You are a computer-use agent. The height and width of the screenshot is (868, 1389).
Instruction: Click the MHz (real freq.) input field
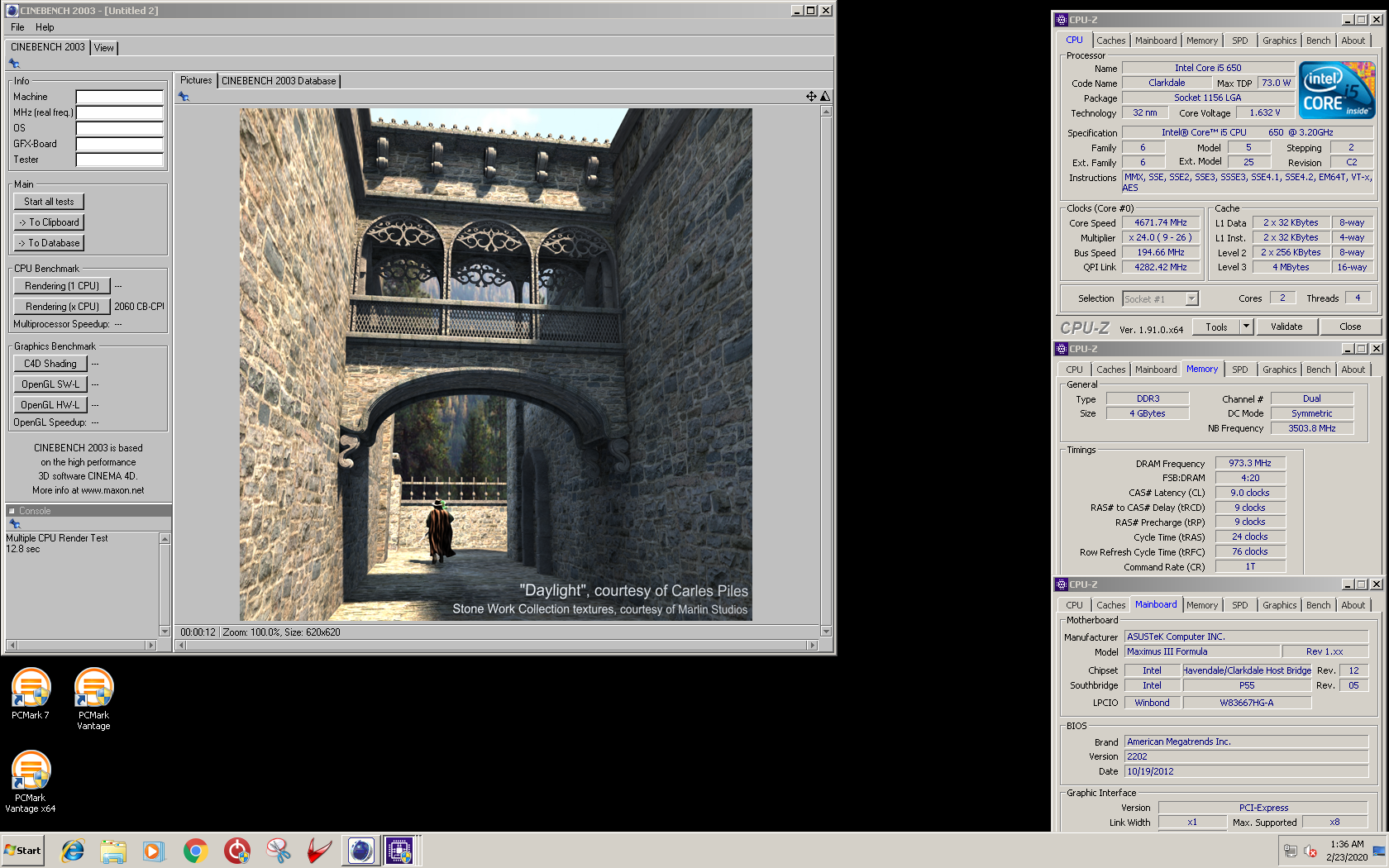point(120,112)
